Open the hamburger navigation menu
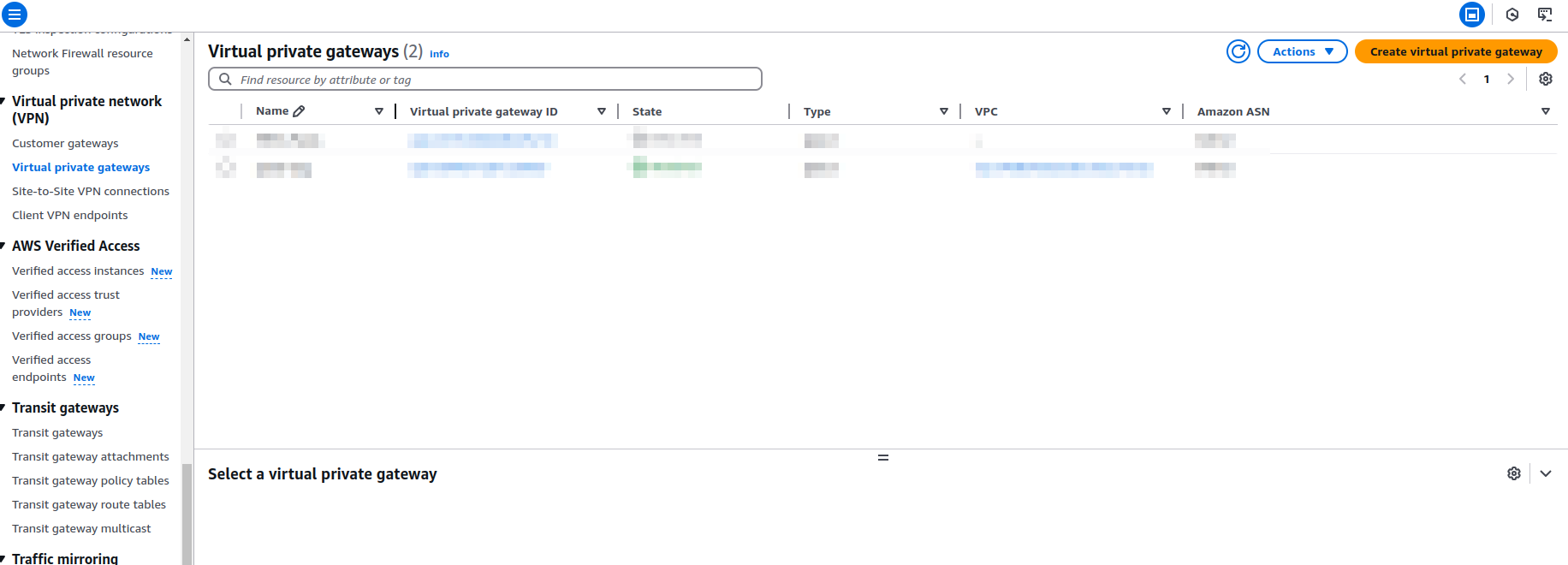This screenshot has height=565, width=1568. click(15, 15)
